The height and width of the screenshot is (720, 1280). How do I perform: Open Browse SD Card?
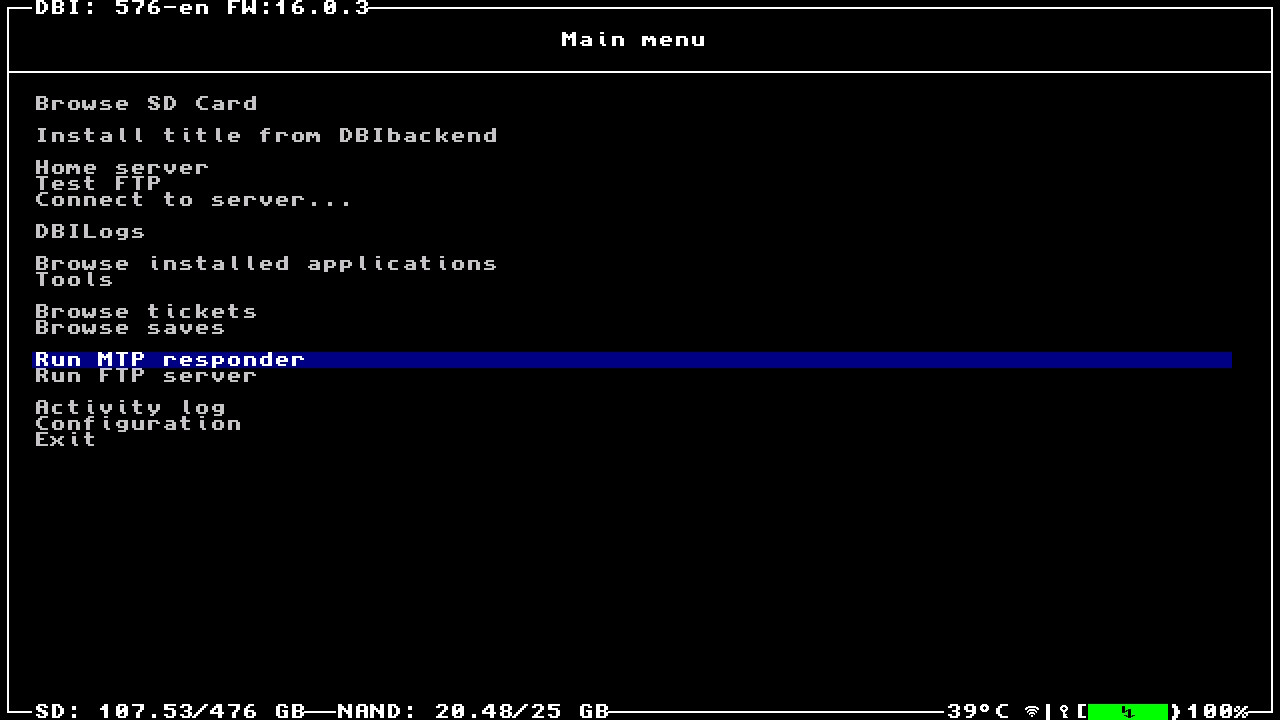point(146,103)
